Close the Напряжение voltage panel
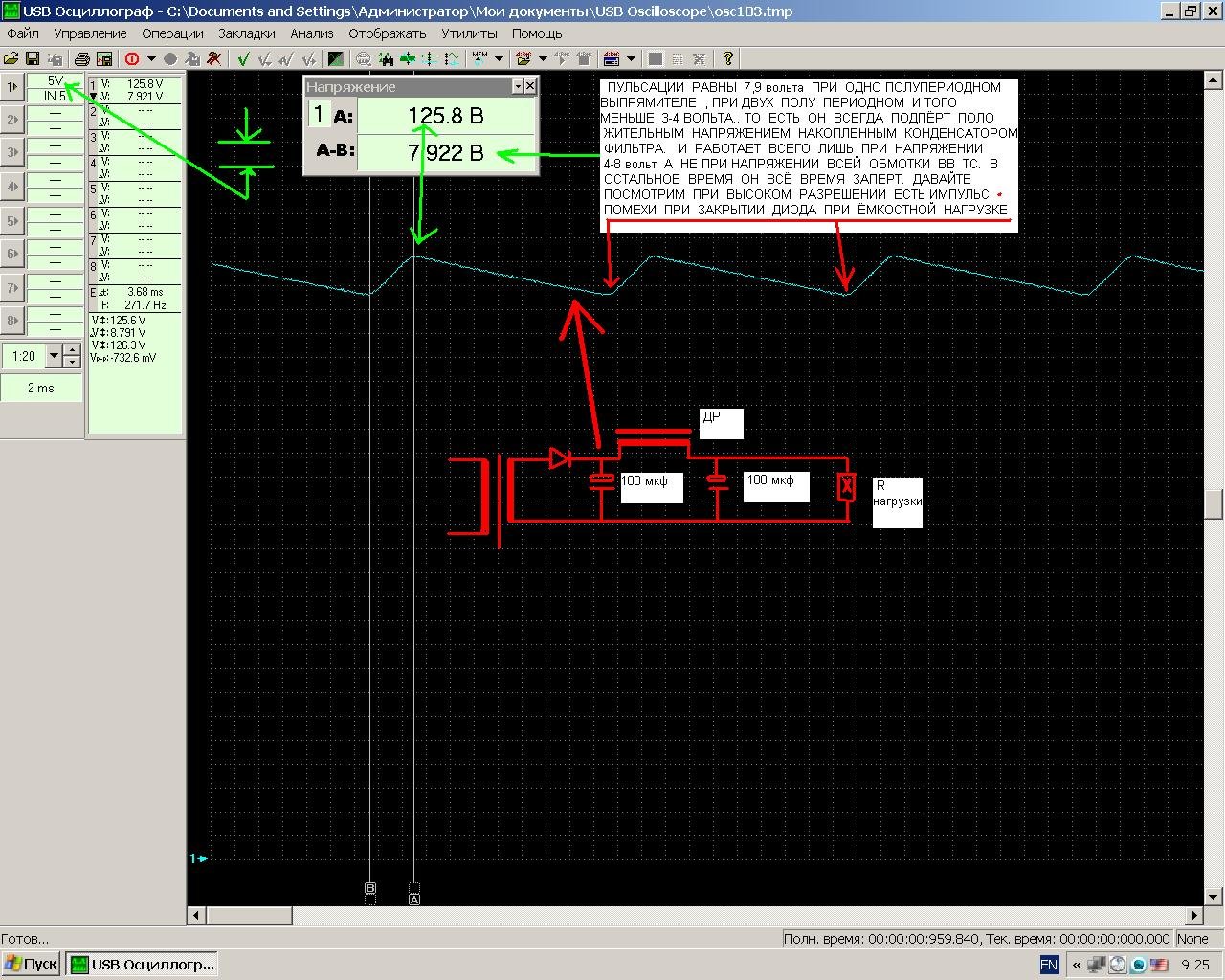1225x980 pixels. (x=530, y=86)
